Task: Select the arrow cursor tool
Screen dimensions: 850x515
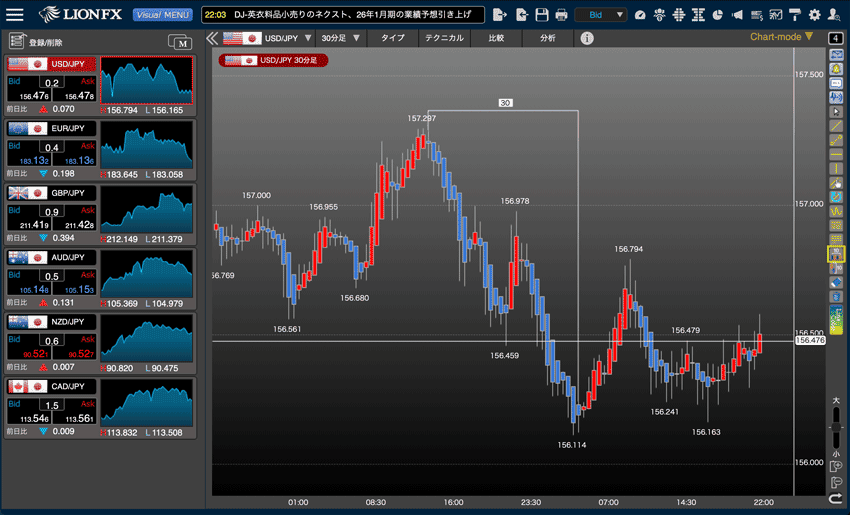Action: click(836, 112)
